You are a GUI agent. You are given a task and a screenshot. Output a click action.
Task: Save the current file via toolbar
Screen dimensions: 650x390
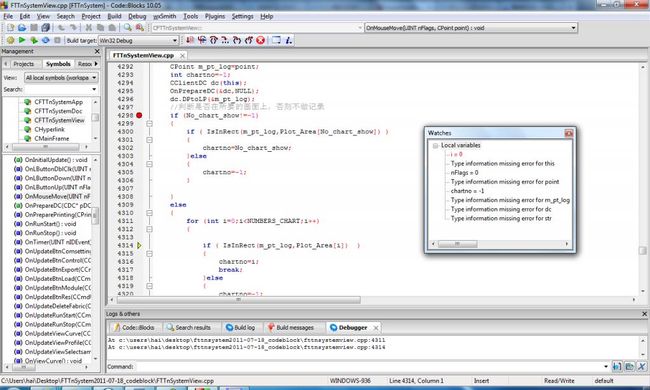pyautogui.click(x=34, y=28)
